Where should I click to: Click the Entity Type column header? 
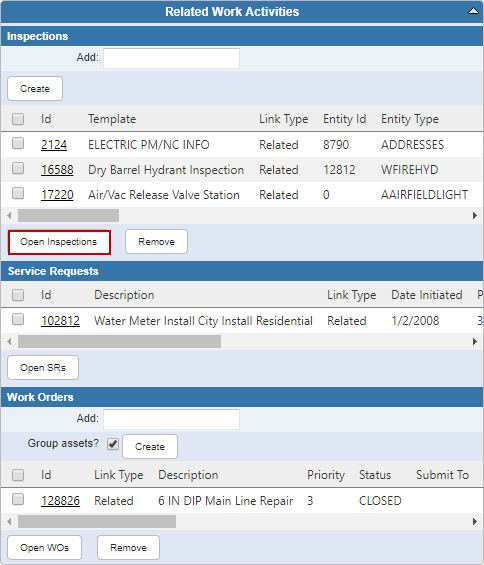410,119
